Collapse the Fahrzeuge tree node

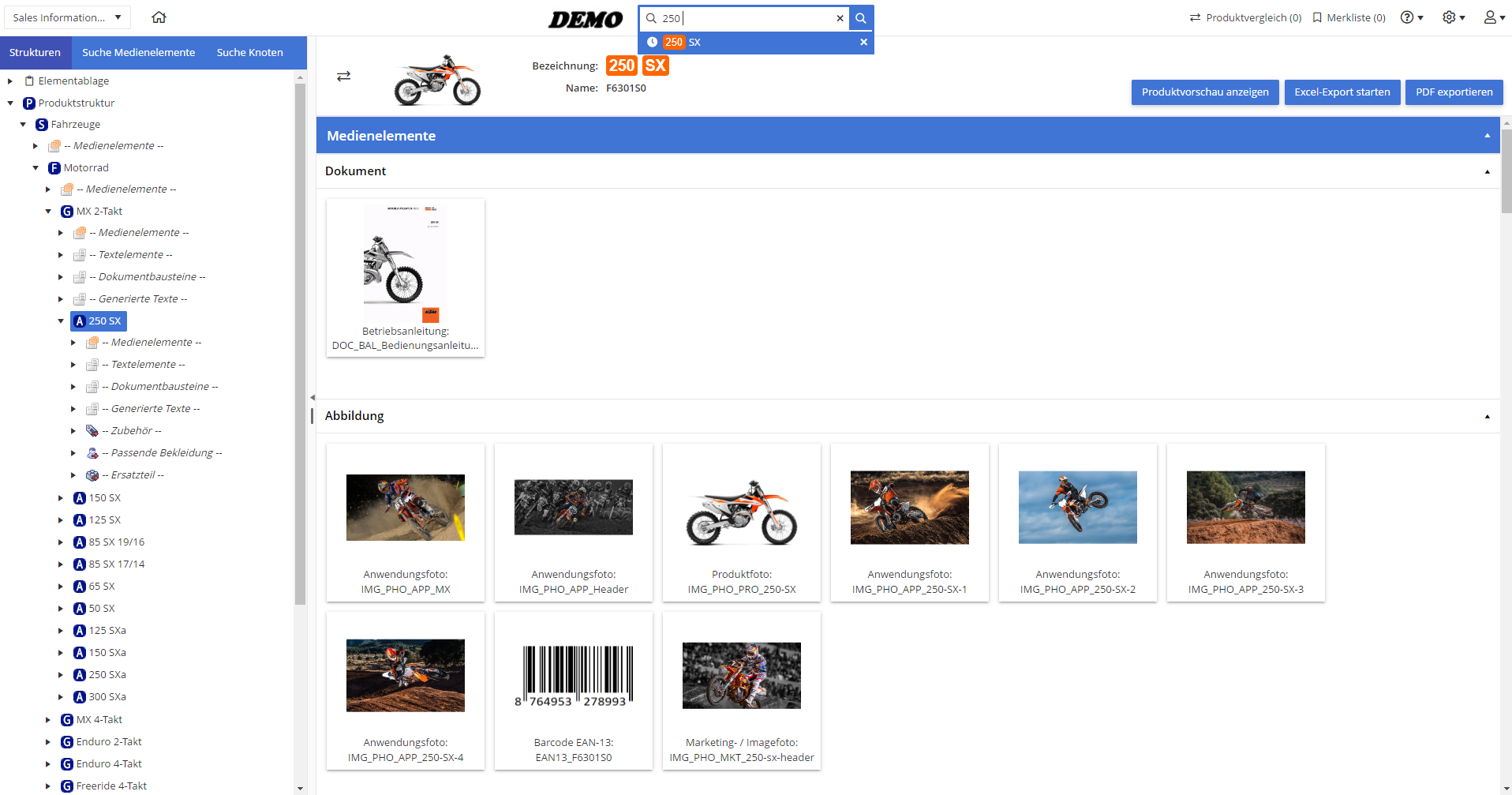tap(23, 125)
